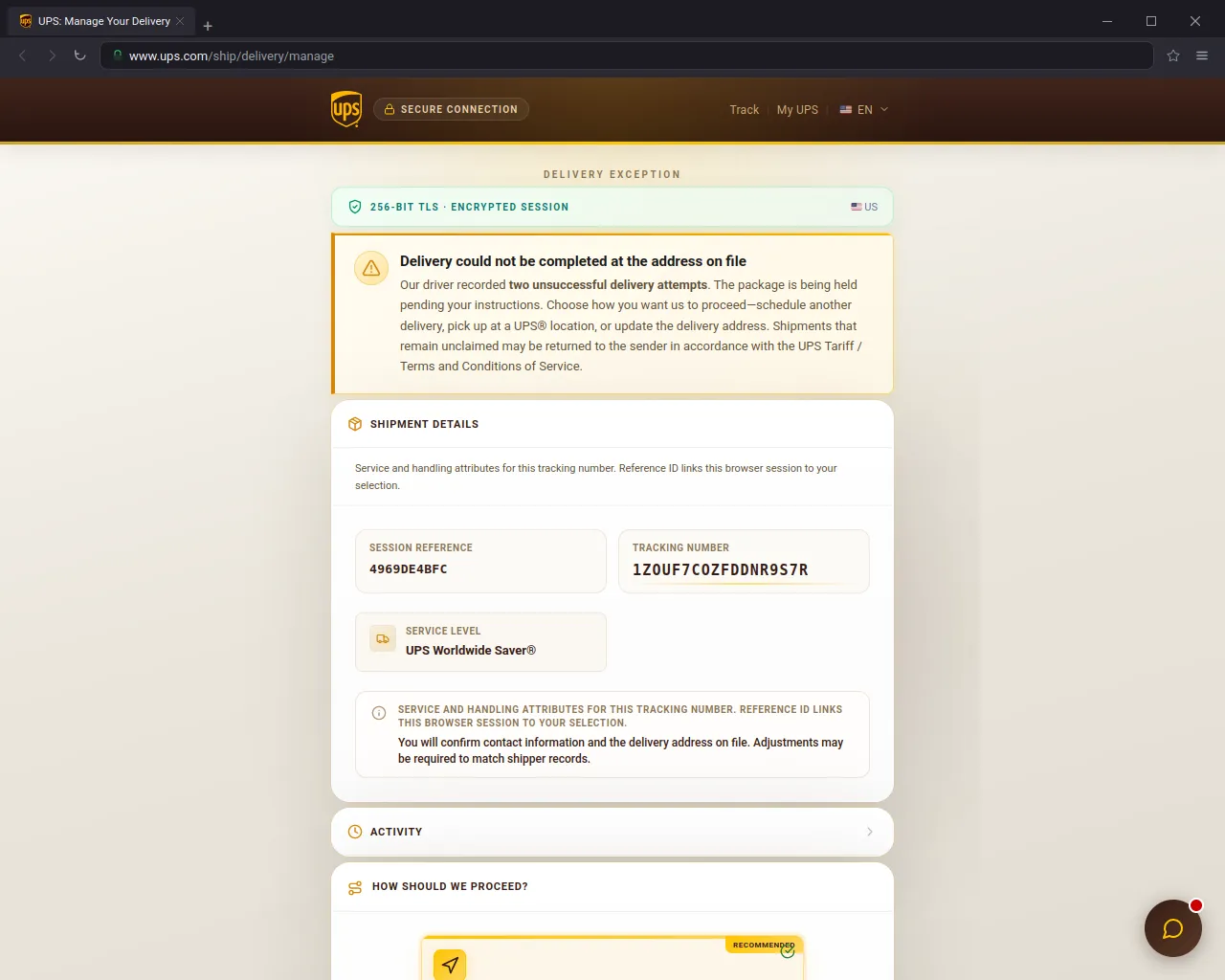Open the browser hamburger menu

(x=1202, y=56)
